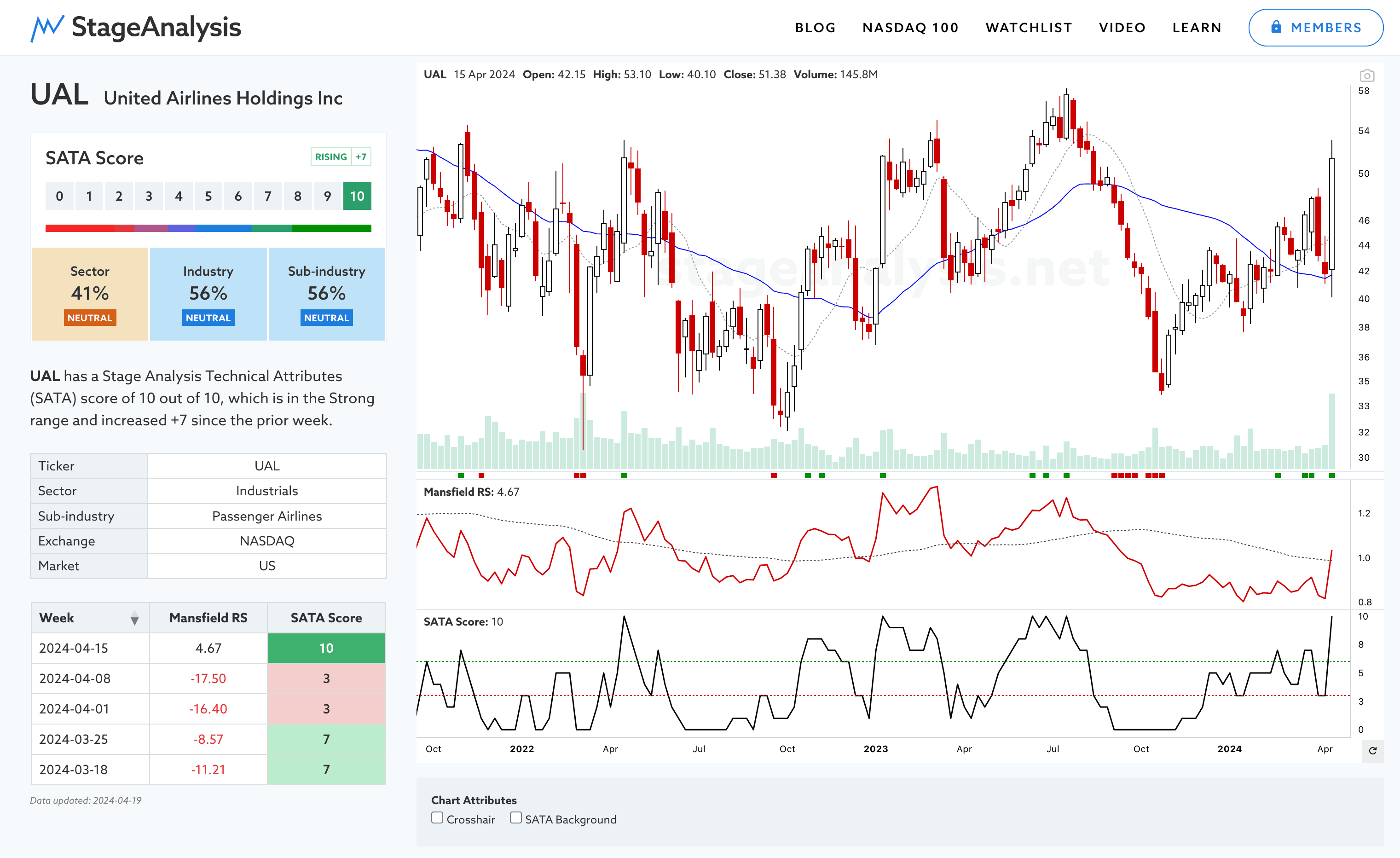This screenshot has height=858, width=1400.
Task: Click the chart reset refresh icon
Action: click(1373, 751)
